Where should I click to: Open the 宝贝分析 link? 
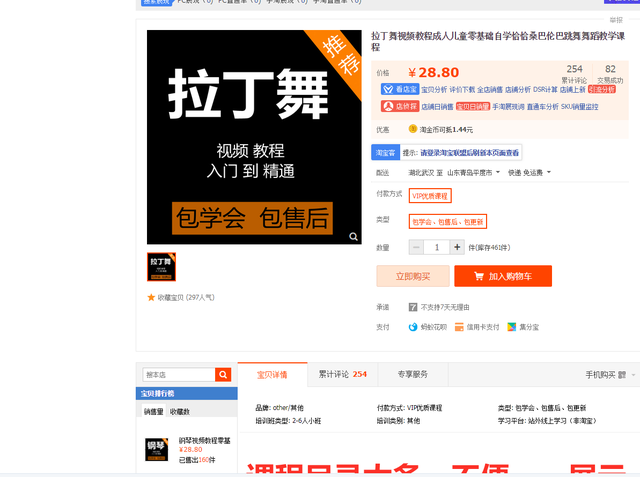[x=434, y=89]
